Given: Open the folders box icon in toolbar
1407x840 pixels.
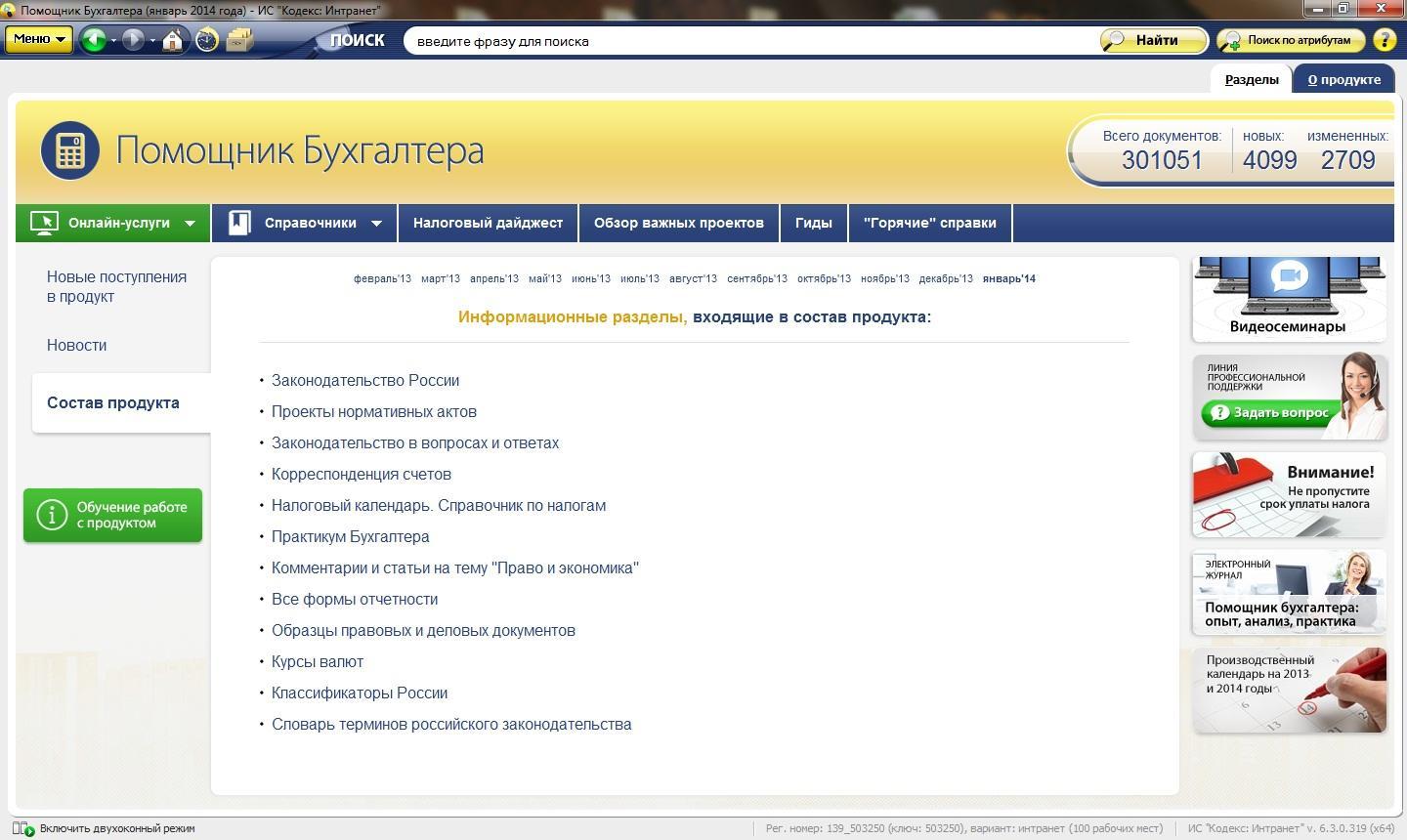Looking at the screenshot, I should [x=239, y=40].
